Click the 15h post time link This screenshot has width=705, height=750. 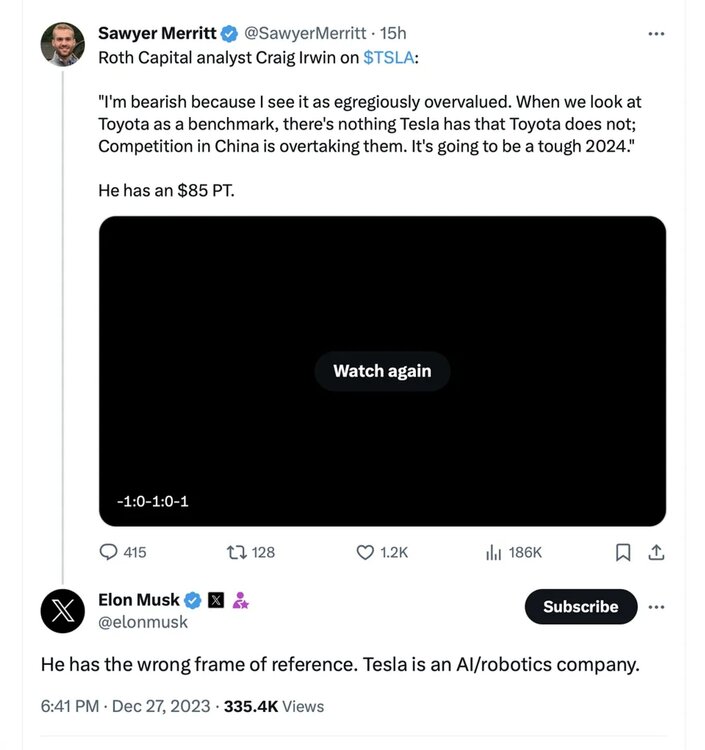(393, 33)
